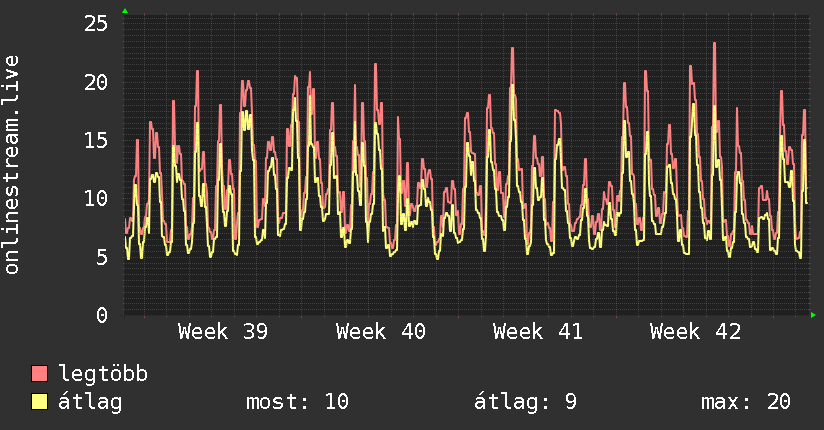Click the 'átlag: 9' average value

(526, 402)
